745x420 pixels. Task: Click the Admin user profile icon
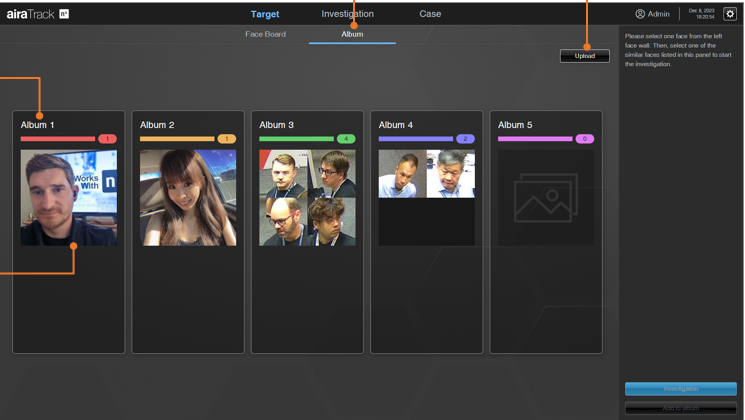pos(640,14)
